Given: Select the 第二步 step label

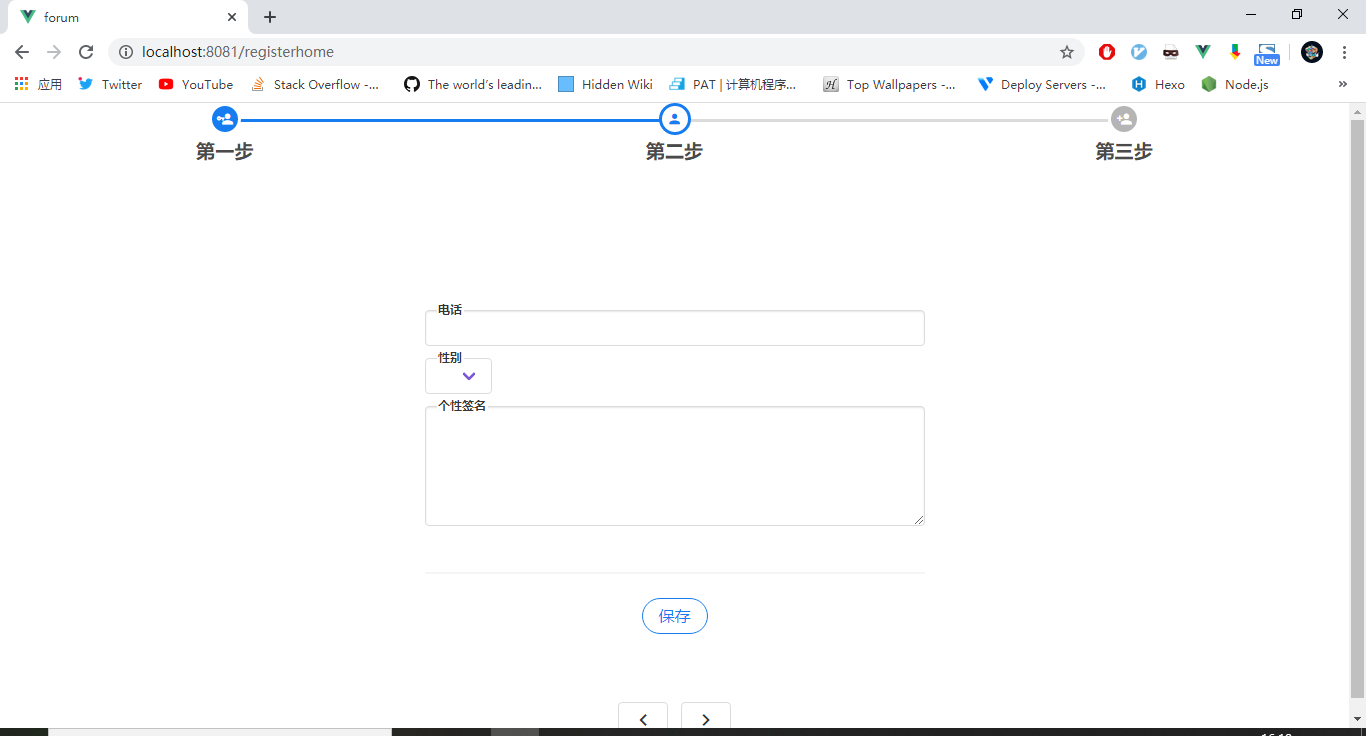Looking at the screenshot, I should click(674, 151).
